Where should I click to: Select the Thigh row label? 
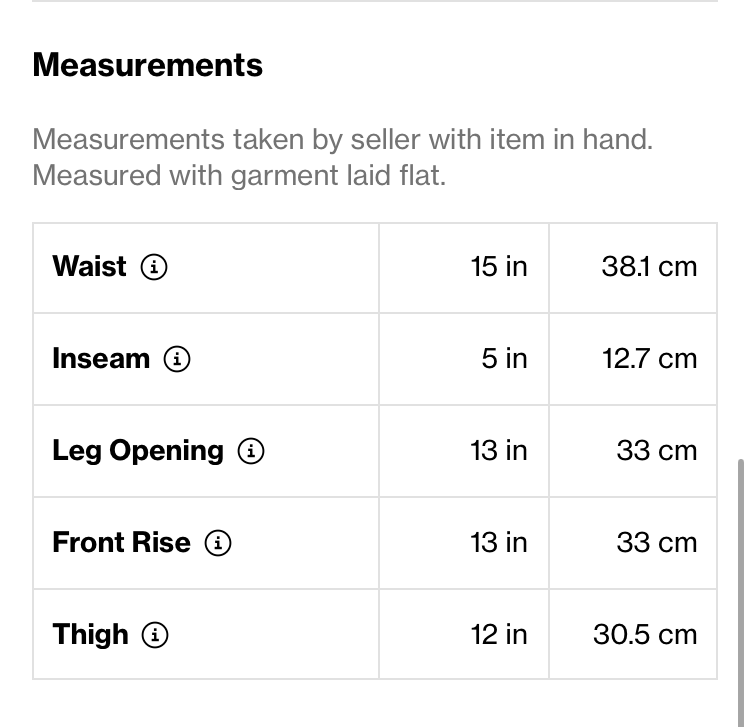(x=90, y=635)
